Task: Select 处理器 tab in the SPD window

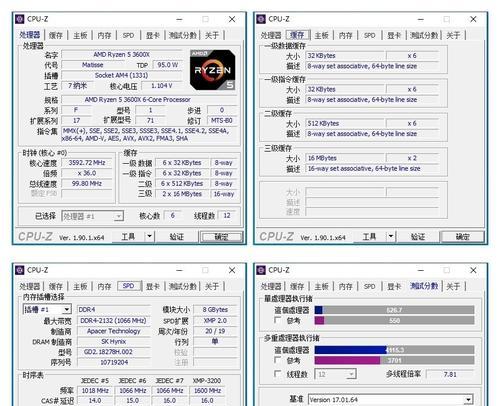Action: click(x=30, y=286)
